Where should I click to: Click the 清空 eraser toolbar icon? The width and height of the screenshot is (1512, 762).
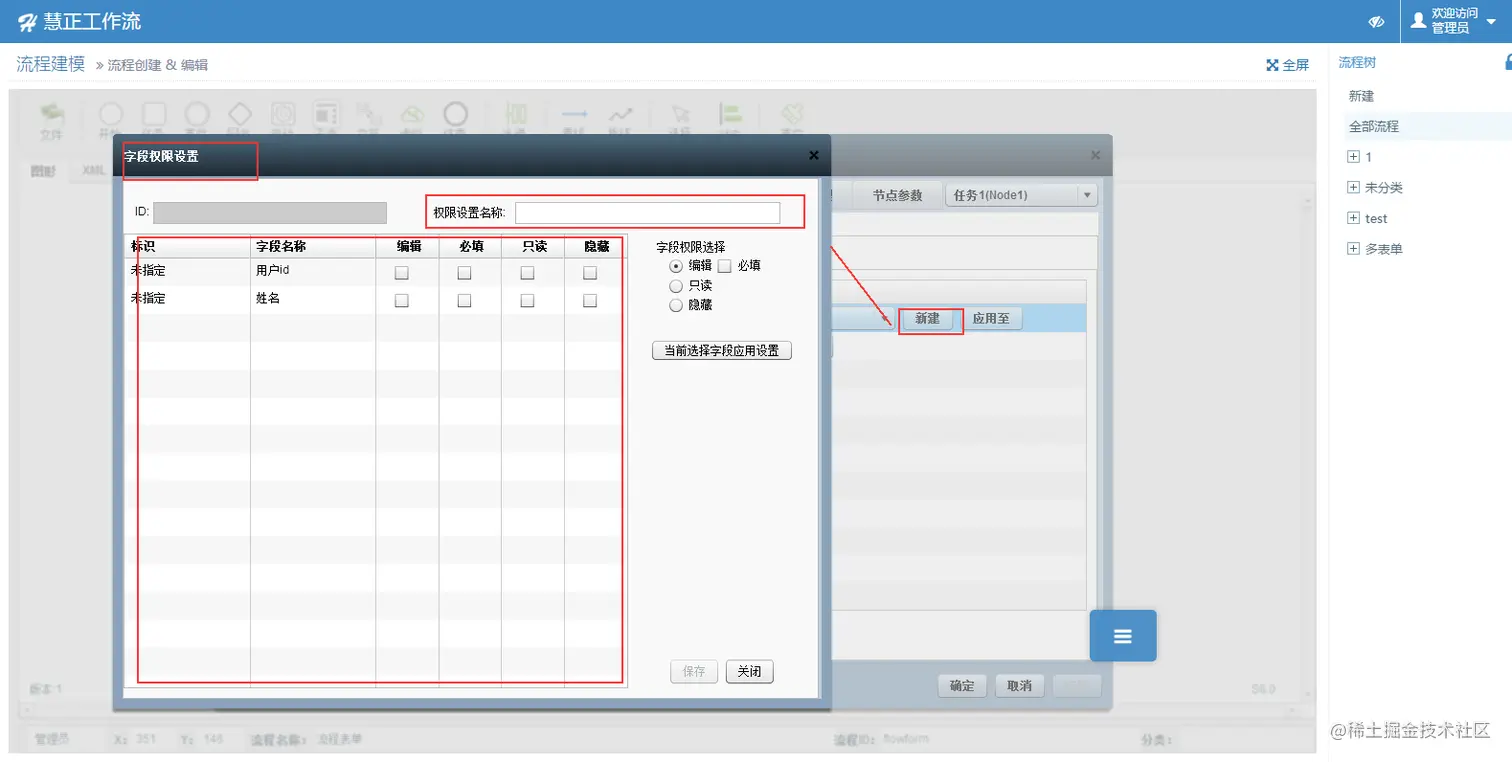792,115
